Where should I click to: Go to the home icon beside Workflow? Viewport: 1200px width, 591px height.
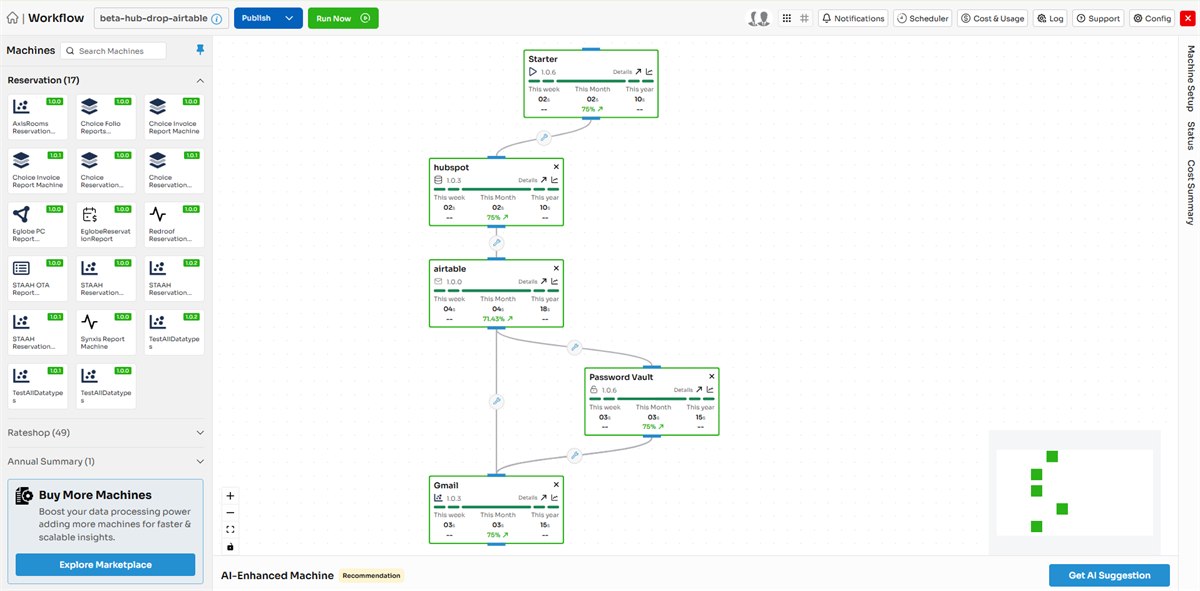(x=13, y=18)
